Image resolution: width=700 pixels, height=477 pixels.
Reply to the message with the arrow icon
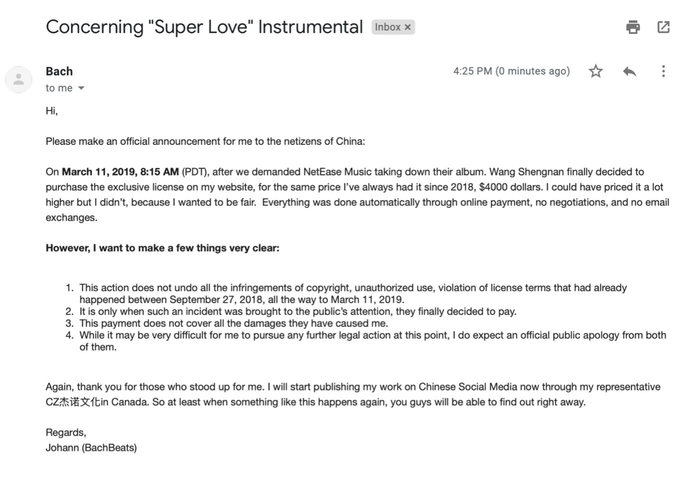(629, 71)
